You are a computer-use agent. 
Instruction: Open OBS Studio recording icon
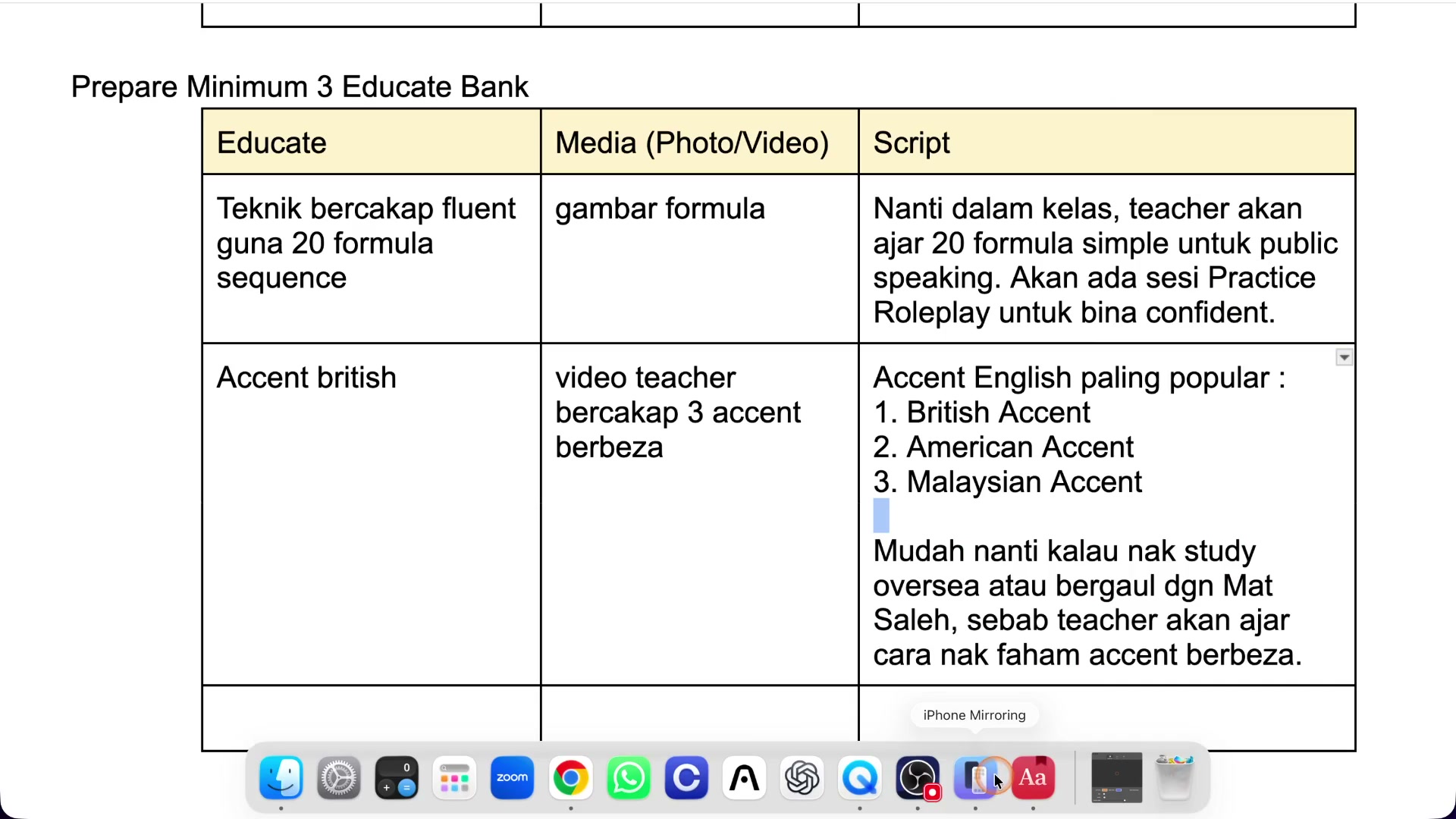[x=918, y=778]
